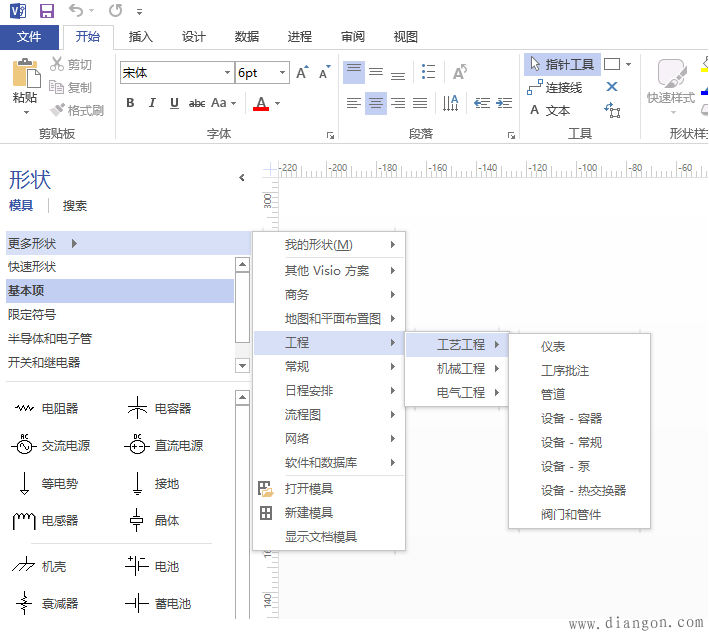This screenshot has height=637, width=709.
Task: Toggle Bold formatting
Action: [x=130, y=103]
